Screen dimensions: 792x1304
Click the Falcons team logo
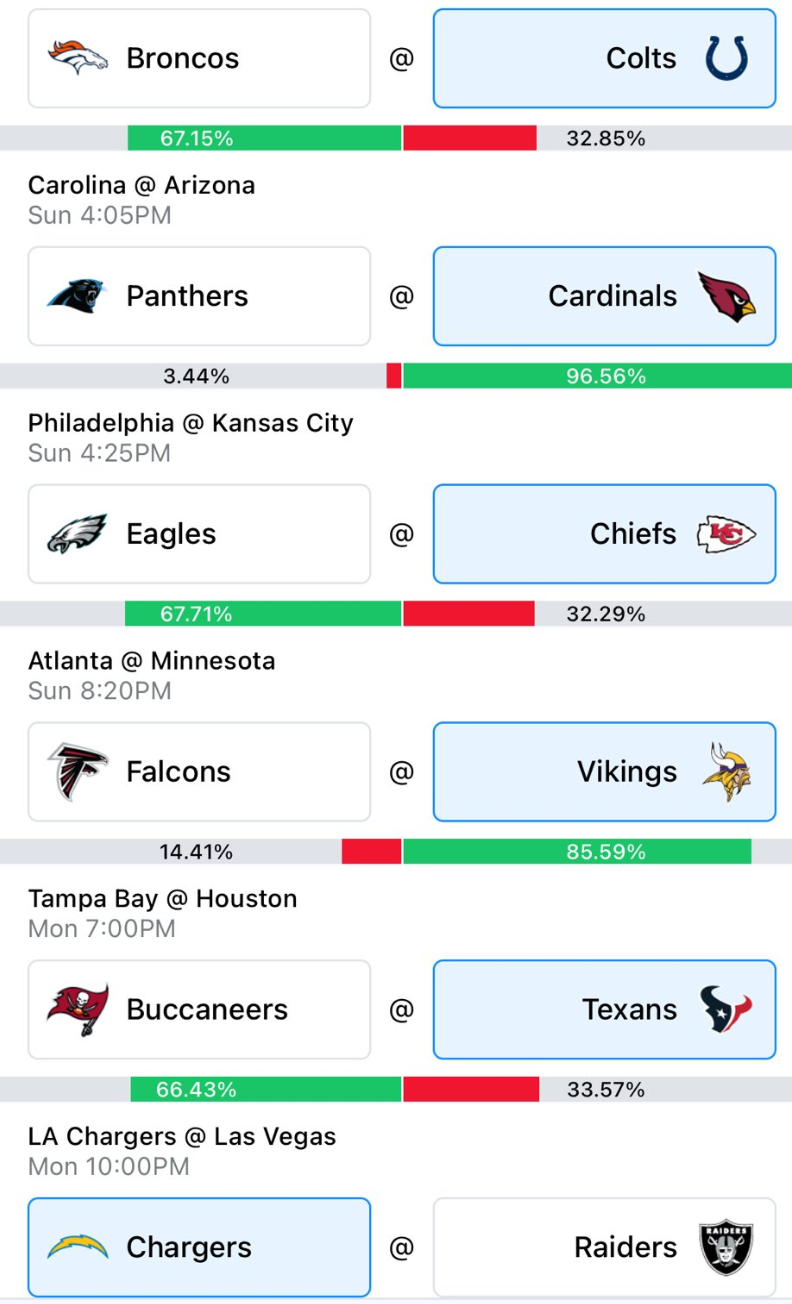point(77,772)
